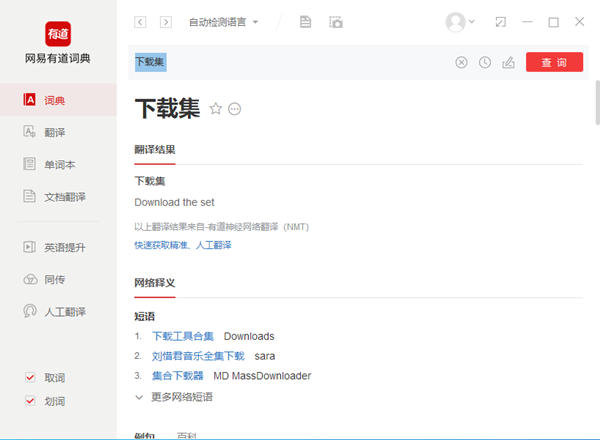This screenshot has width=600, height=440.
Task: Switch to mini window mode icon
Action: pos(501,22)
